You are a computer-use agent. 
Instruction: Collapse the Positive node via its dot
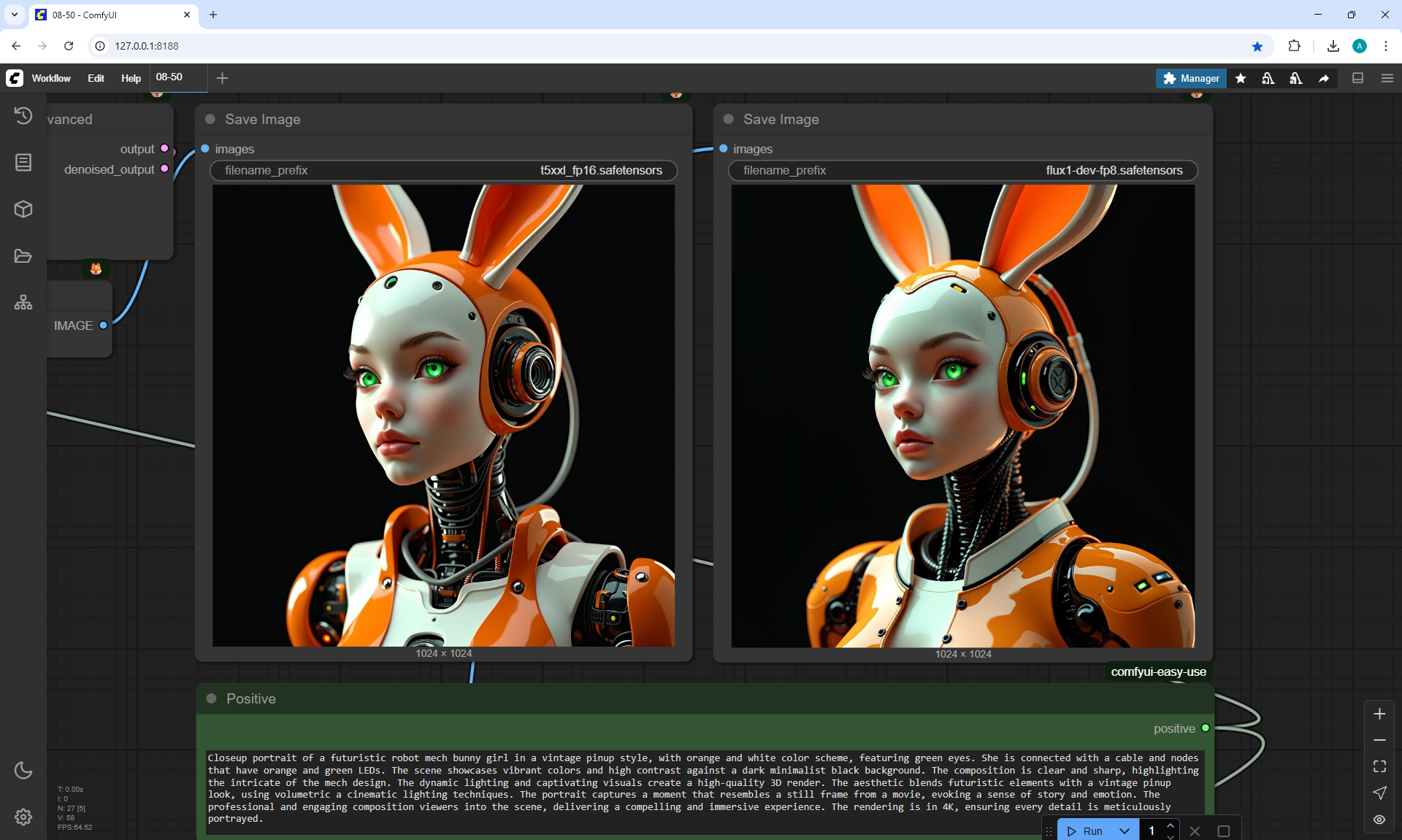click(x=212, y=698)
